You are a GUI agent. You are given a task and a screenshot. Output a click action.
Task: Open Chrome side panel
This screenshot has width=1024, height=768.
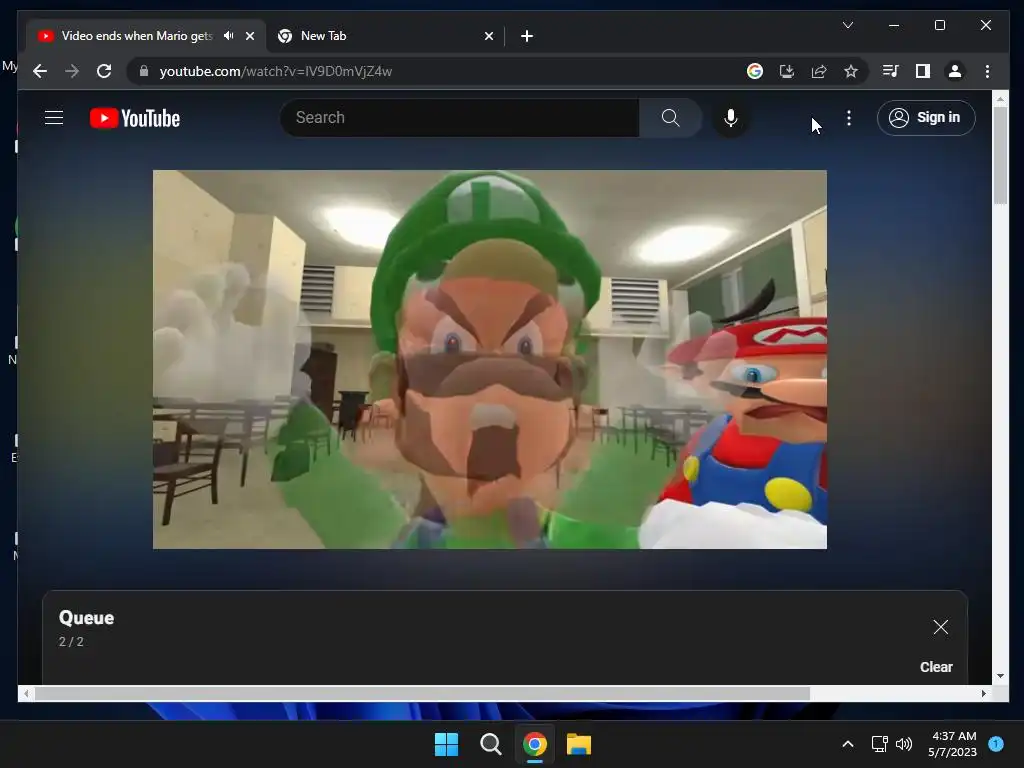(922, 71)
